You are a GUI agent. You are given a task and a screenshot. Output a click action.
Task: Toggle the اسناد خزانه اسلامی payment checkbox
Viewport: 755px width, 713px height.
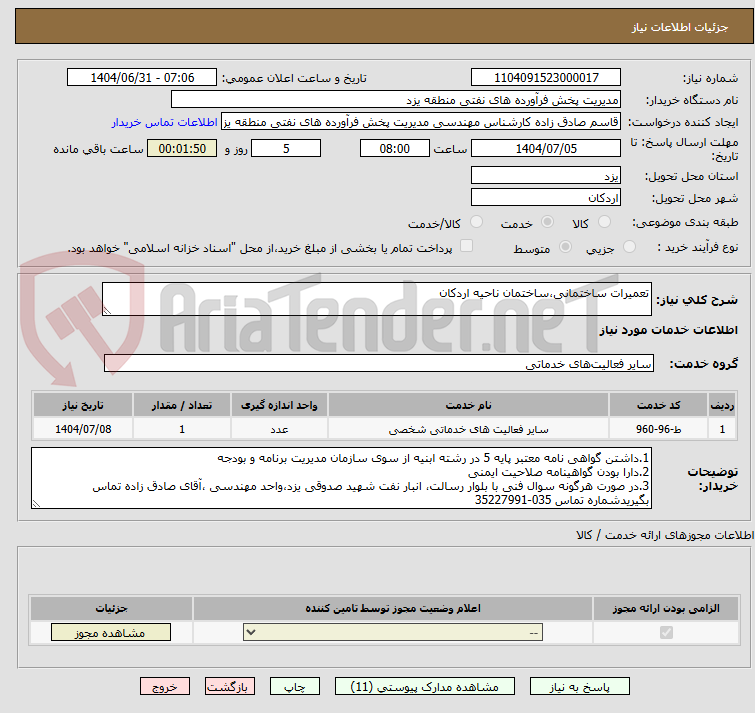click(466, 246)
